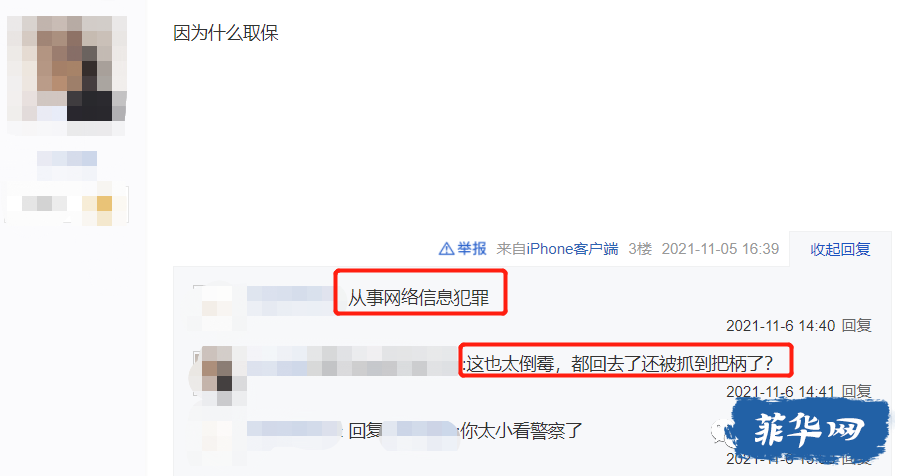
Task: Report this post via the 举报 link
Action: (471, 249)
